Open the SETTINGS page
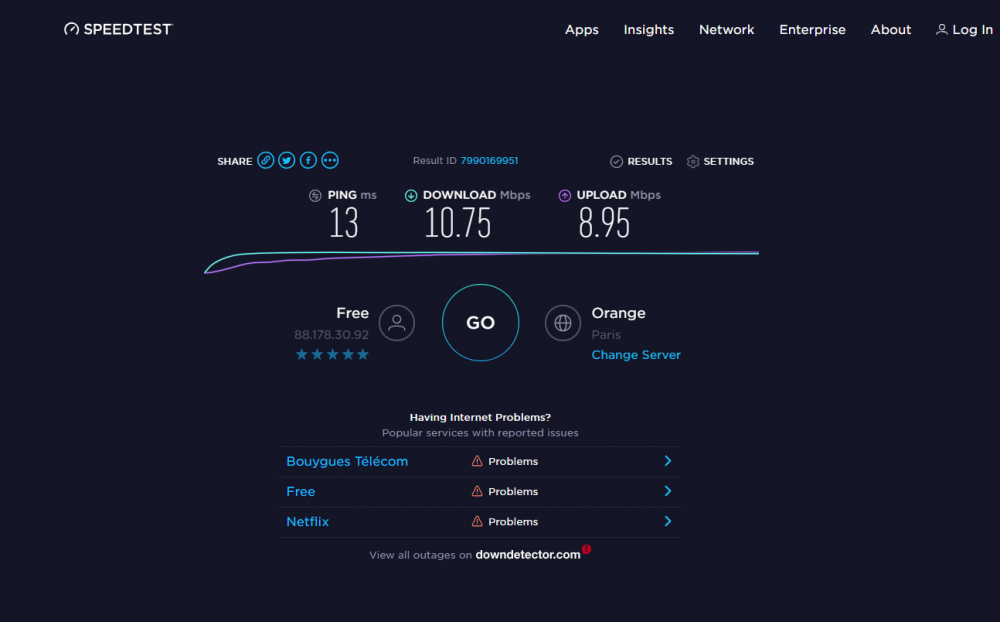 tap(728, 161)
